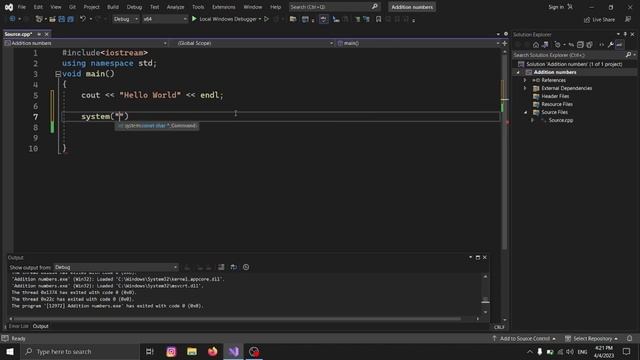Image resolution: width=640 pixels, height=360 pixels.
Task: Click the Open File folder icon
Action: (52, 19)
